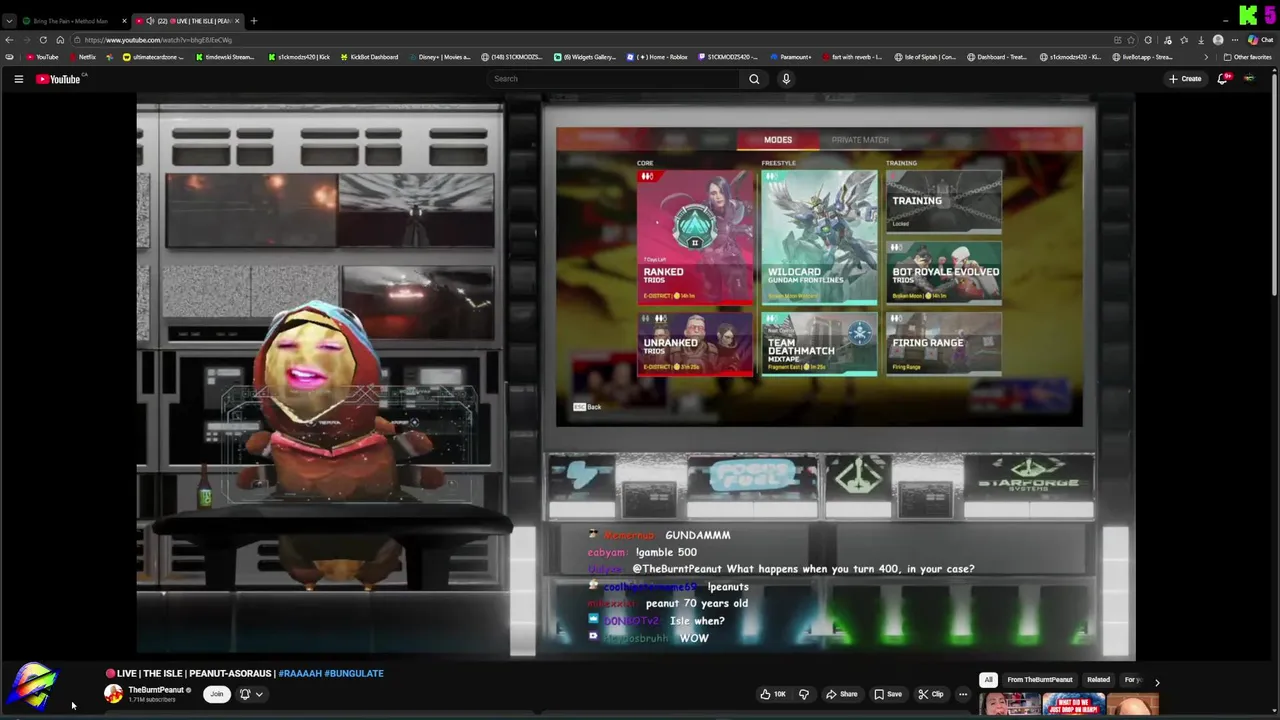Open the tab search dropdown arrow
Viewport: 1280px width, 720px height.
(9, 21)
